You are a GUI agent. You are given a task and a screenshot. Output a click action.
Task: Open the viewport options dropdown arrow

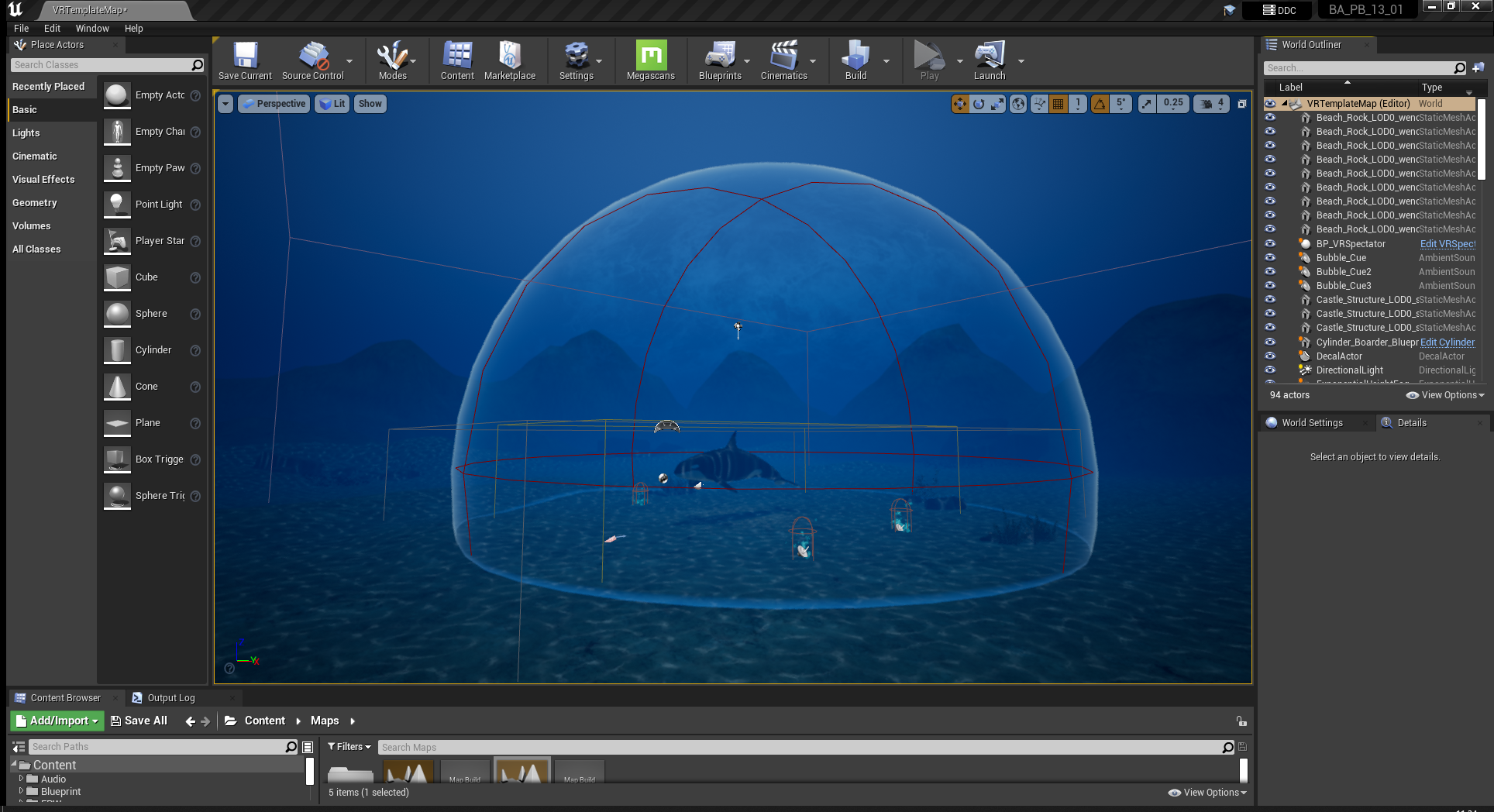tap(225, 104)
